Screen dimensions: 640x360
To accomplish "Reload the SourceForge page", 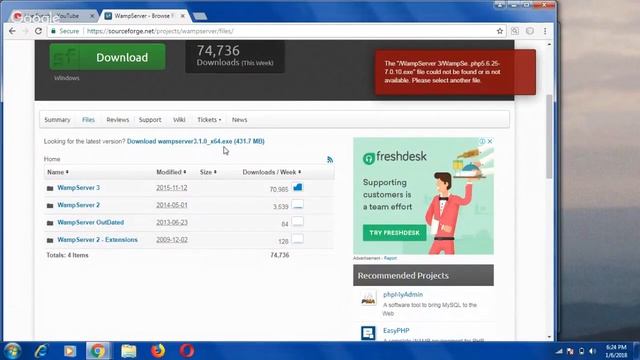I will coord(38,31).
